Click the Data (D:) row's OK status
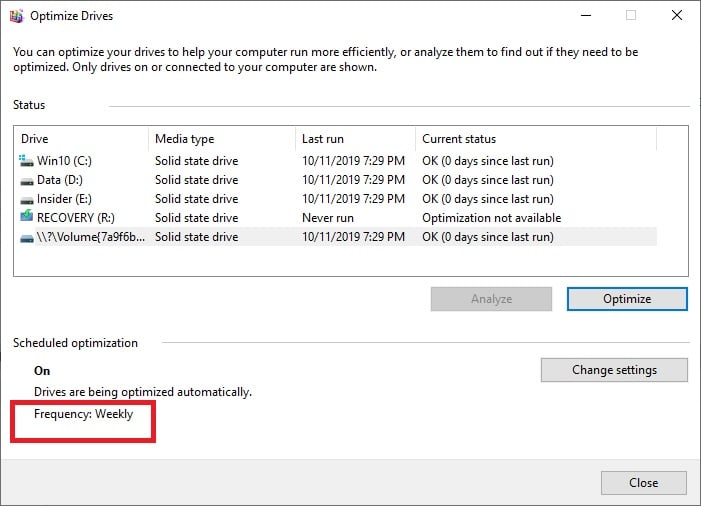The image size is (701, 506). click(488, 180)
